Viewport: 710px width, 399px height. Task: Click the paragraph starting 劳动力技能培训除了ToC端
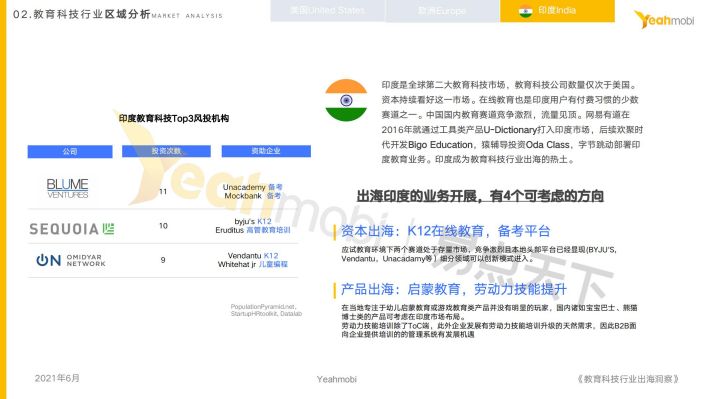[489, 330]
